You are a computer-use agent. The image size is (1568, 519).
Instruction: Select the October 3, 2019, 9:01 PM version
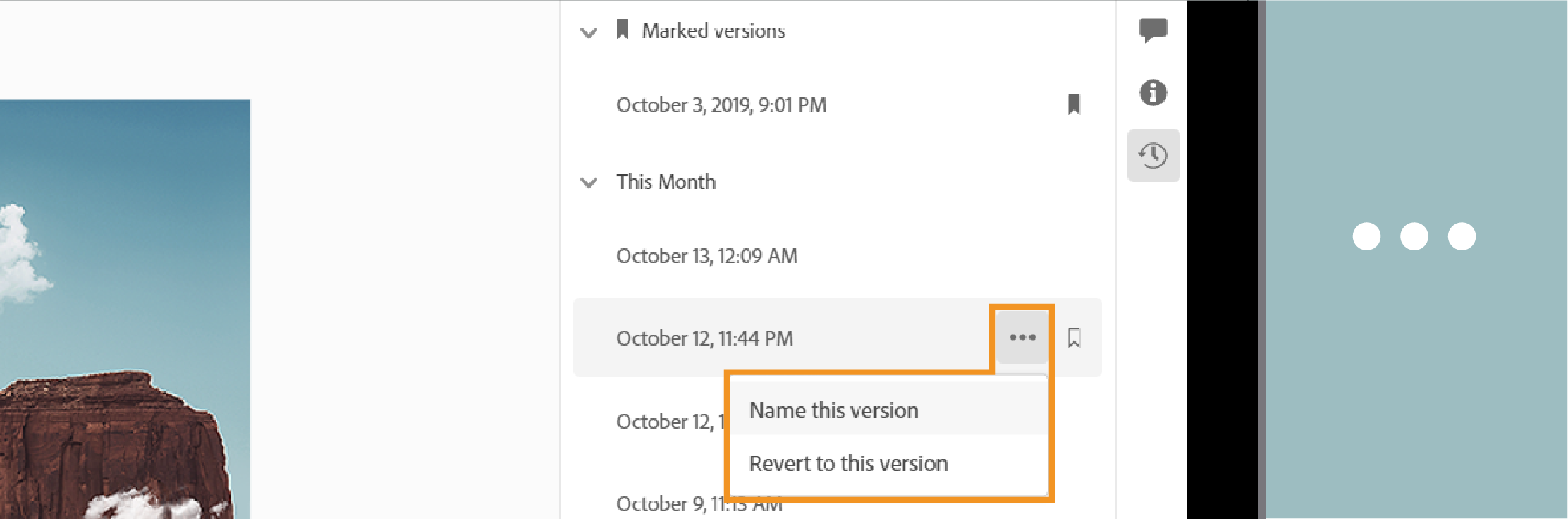(721, 105)
